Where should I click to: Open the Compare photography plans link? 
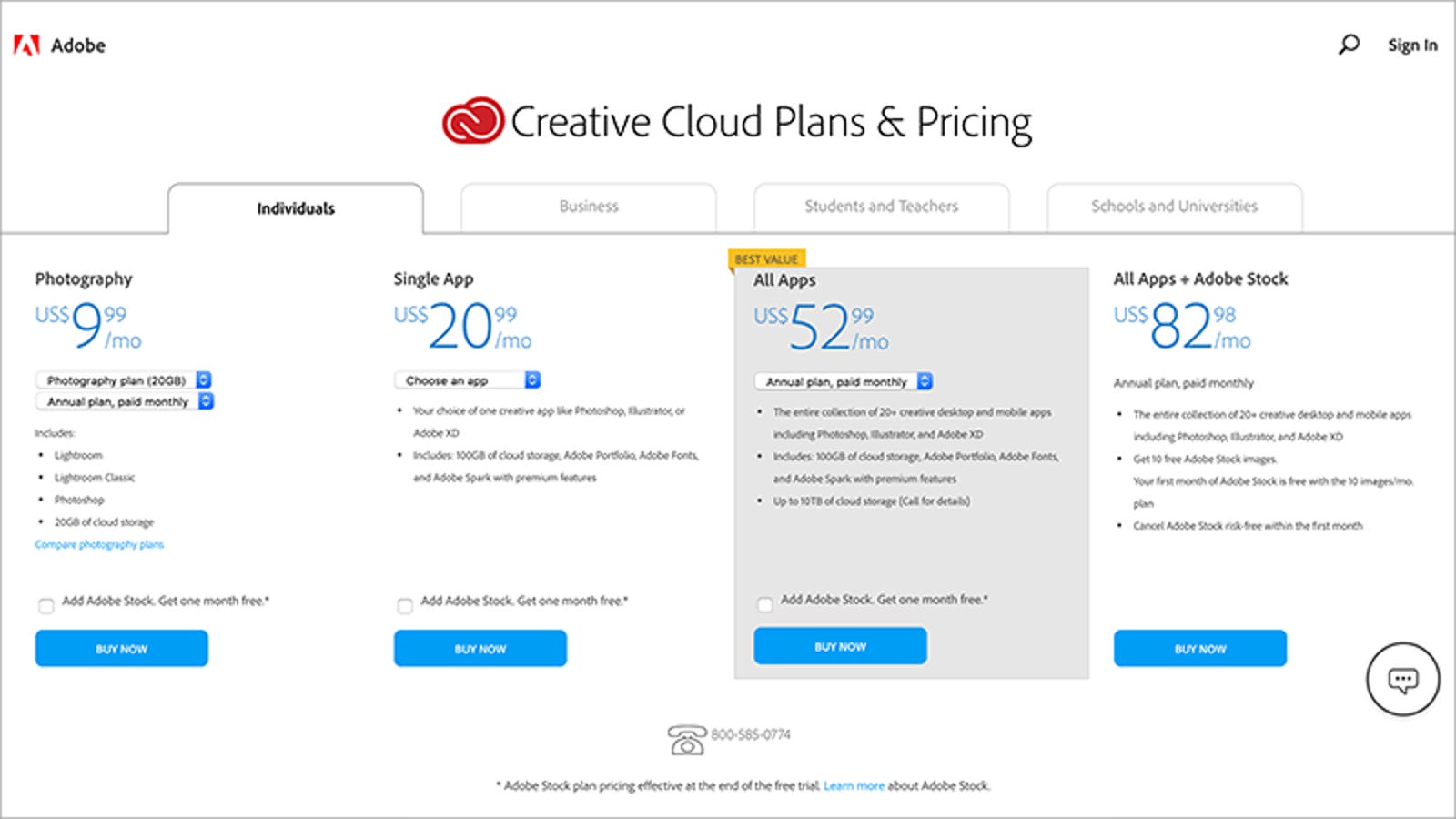click(99, 544)
